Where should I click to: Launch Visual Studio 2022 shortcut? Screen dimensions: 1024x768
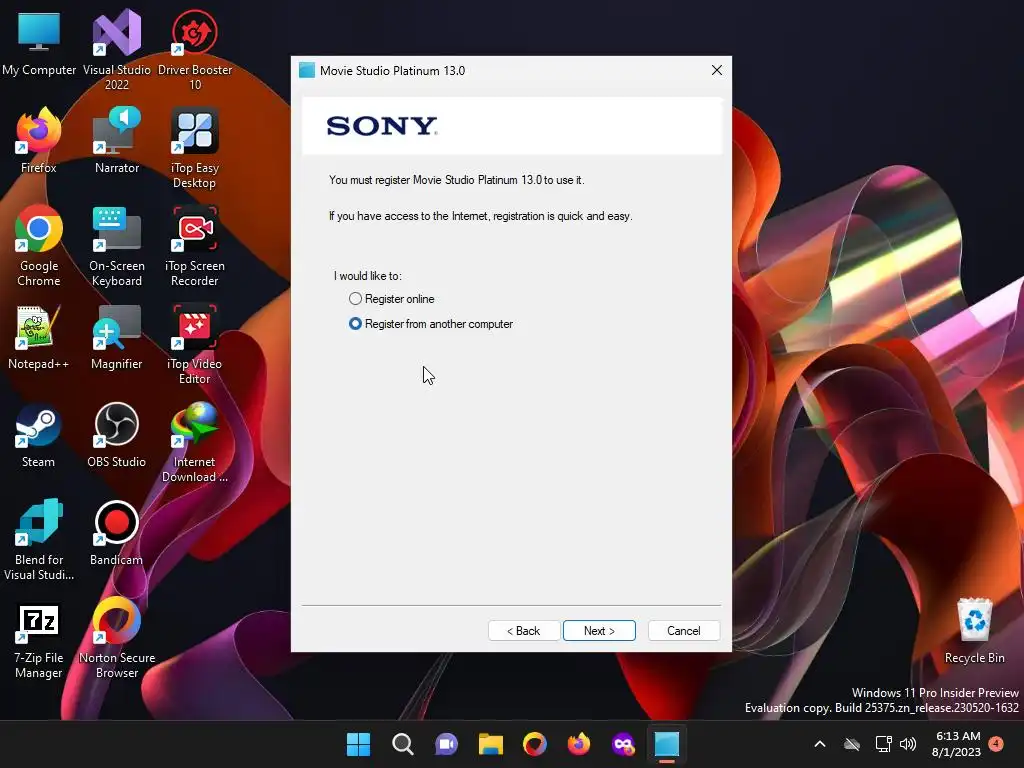click(x=117, y=50)
